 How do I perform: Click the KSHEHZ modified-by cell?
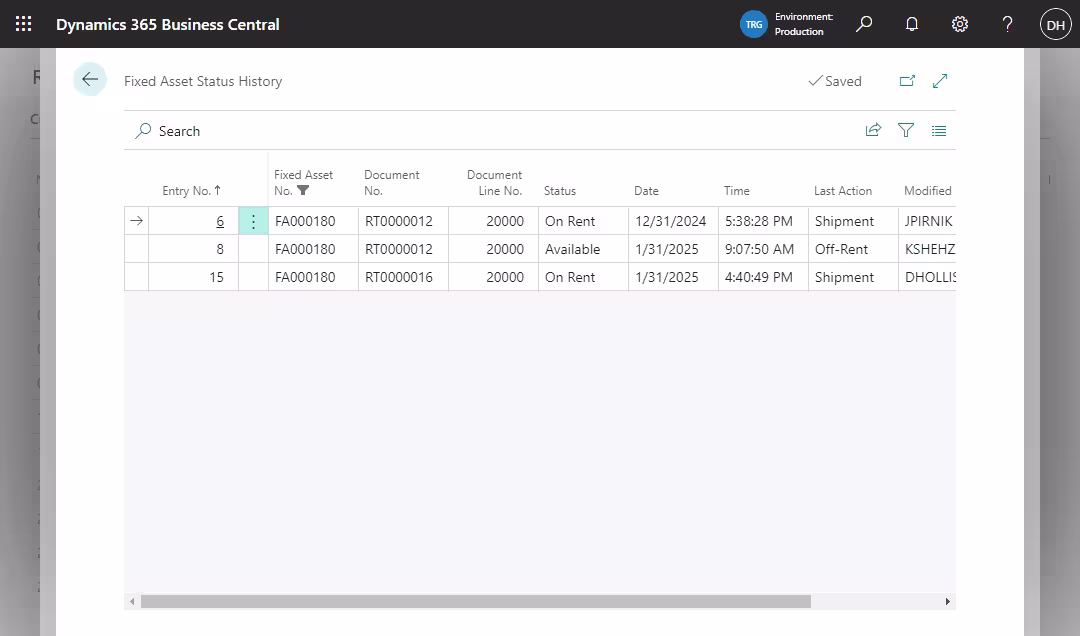click(x=929, y=249)
